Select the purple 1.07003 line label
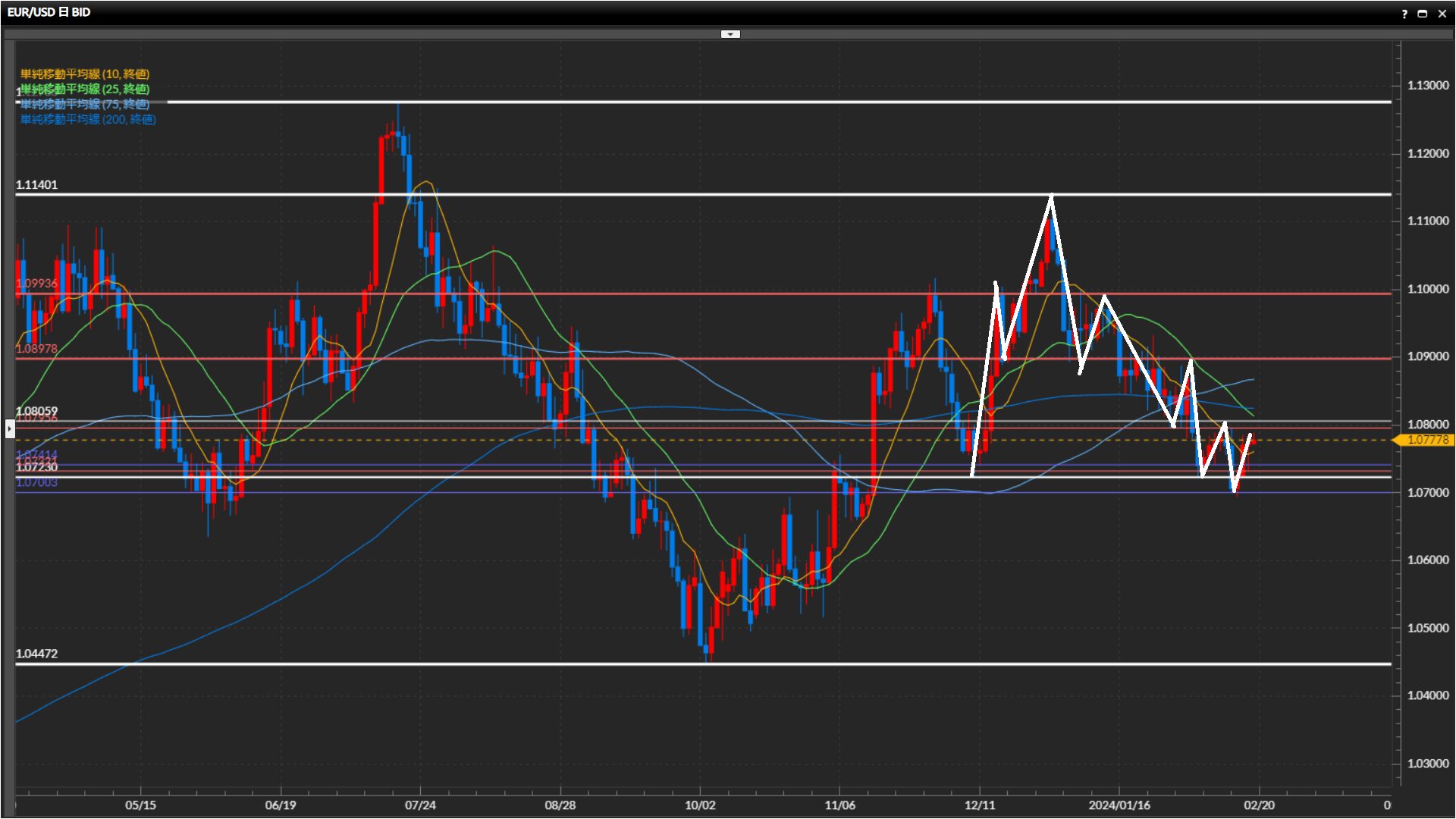The image size is (1456, 819). pyautogui.click(x=36, y=483)
